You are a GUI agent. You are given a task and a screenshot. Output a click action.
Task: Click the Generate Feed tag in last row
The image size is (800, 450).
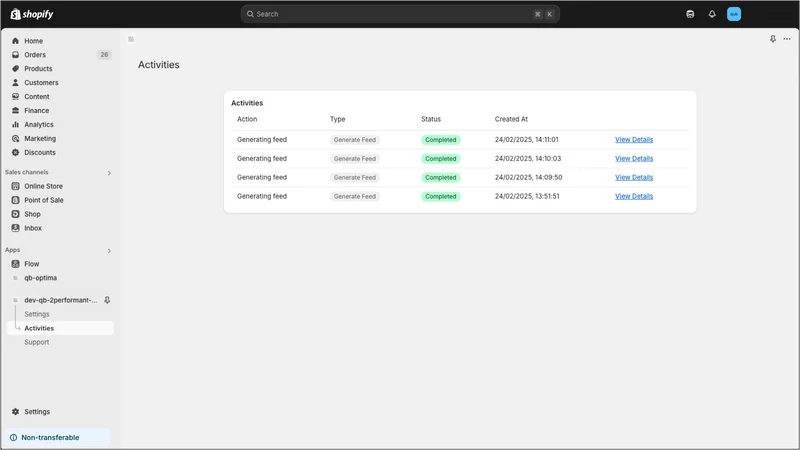pos(355,196)
